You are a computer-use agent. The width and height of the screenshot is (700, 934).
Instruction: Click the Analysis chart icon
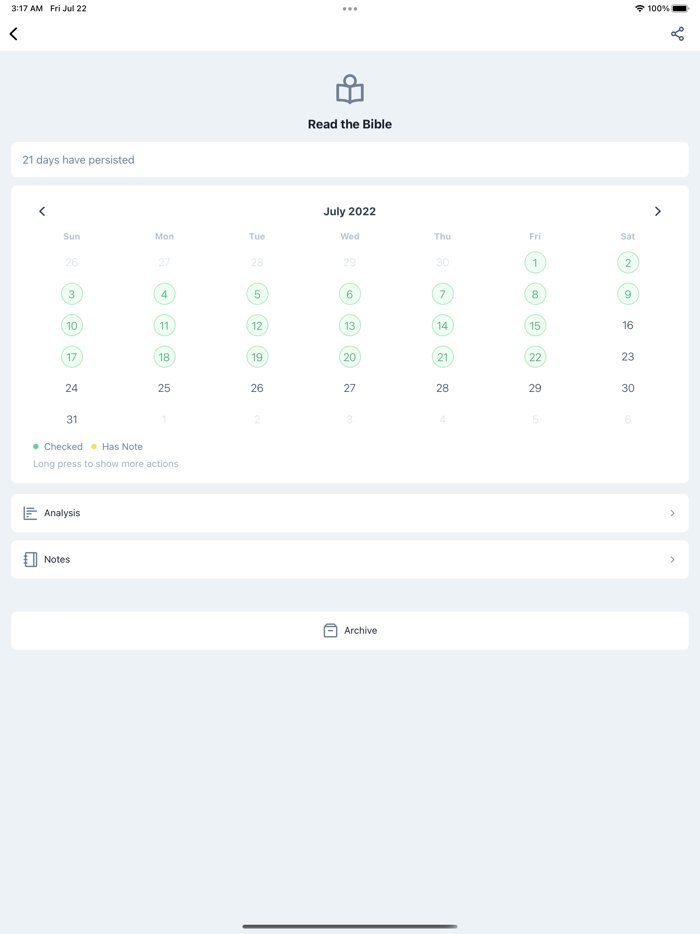30,513
